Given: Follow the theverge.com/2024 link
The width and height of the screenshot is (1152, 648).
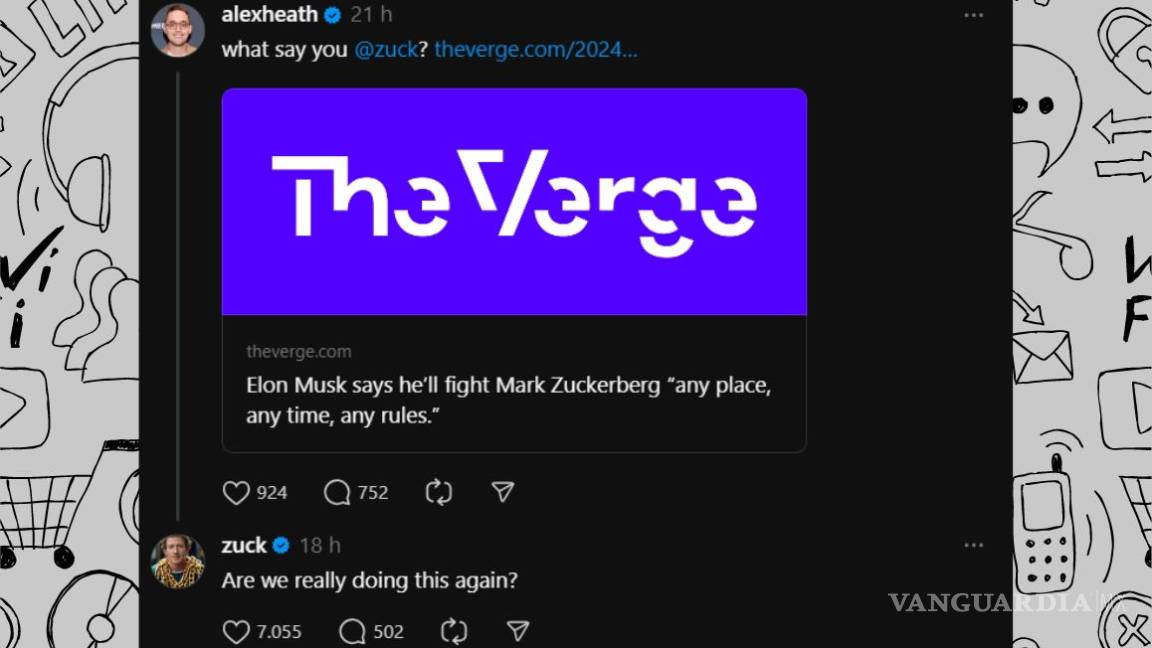Looking at the screenshot, I should pyautogui.click(x=536, y=49).
